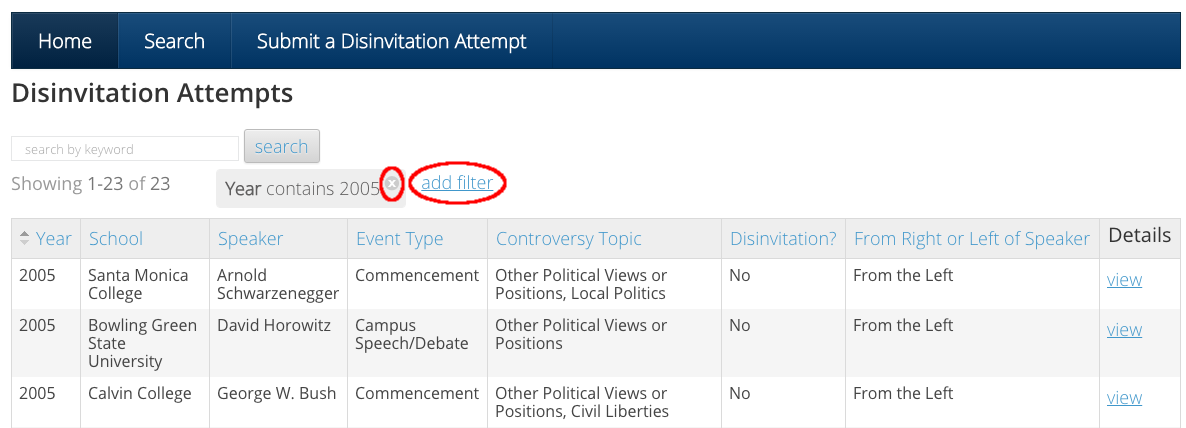Click the search button
Image resolution: width=1186 pixels, height=428 pixels.
[x=281, y=146]
